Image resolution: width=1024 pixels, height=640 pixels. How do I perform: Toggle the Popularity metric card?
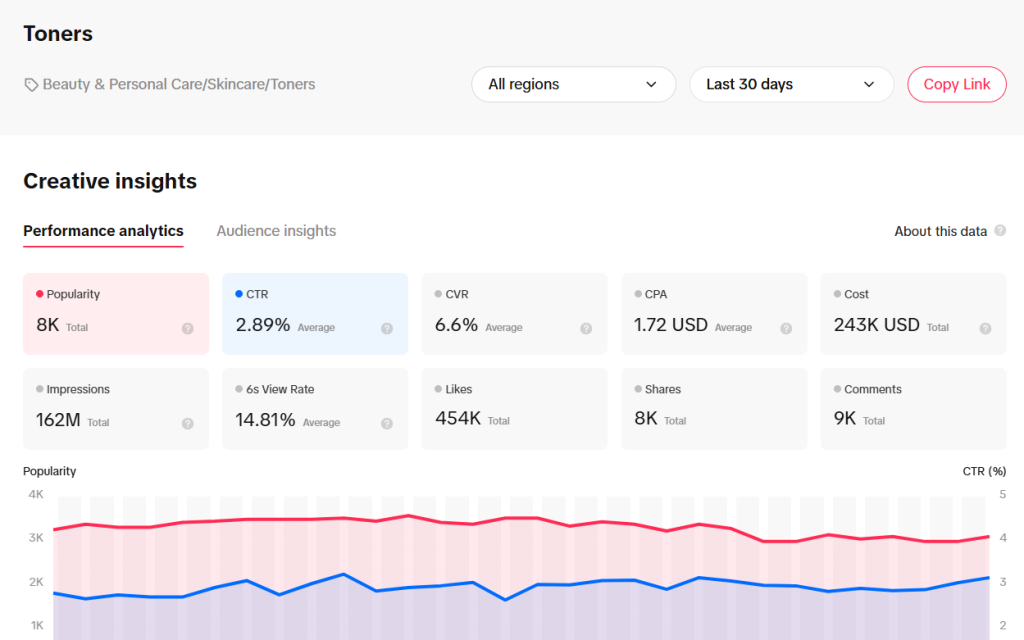116,313
